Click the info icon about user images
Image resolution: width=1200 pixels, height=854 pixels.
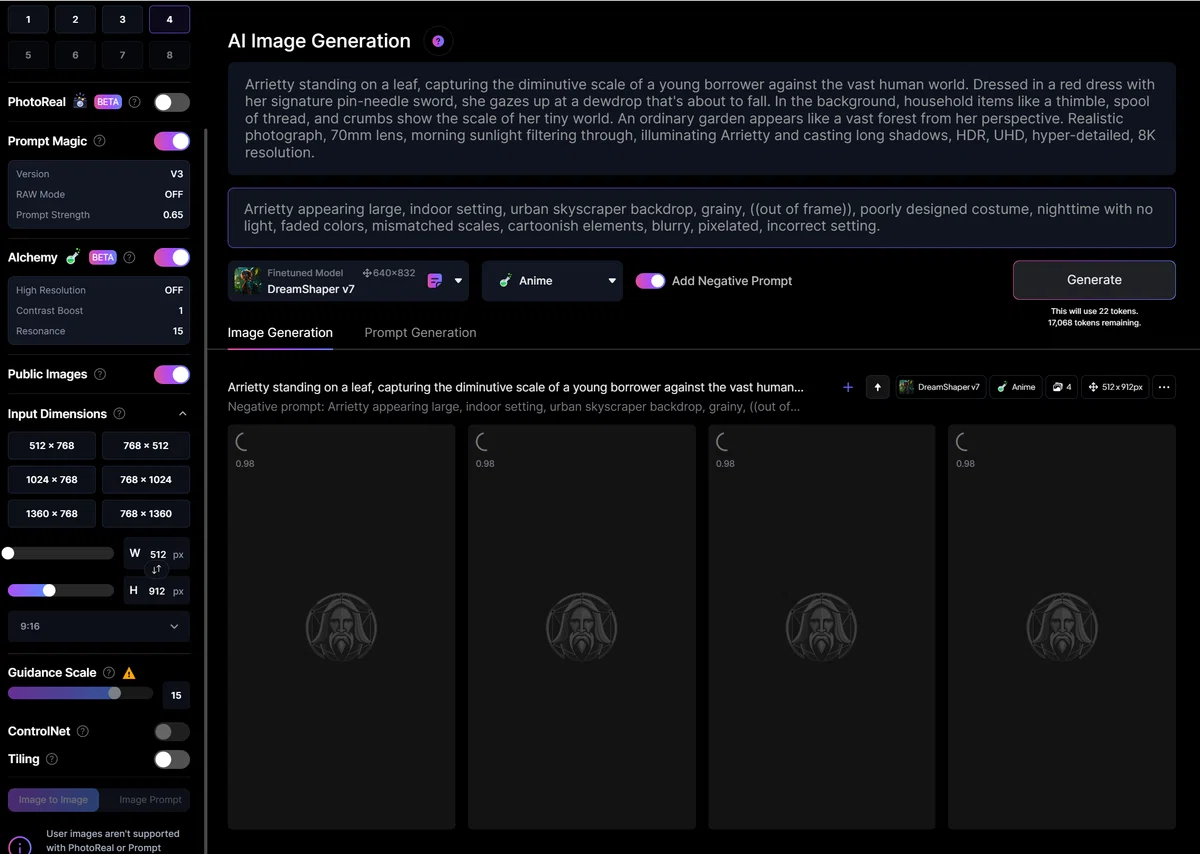click(x=20, y=846)
